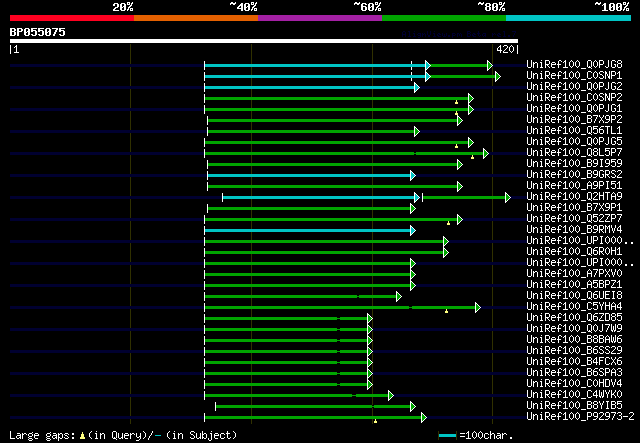Screen dimensions: 640x443
Task: Pick the UniRef100_Q6ZD85 label
Action: 574,318
